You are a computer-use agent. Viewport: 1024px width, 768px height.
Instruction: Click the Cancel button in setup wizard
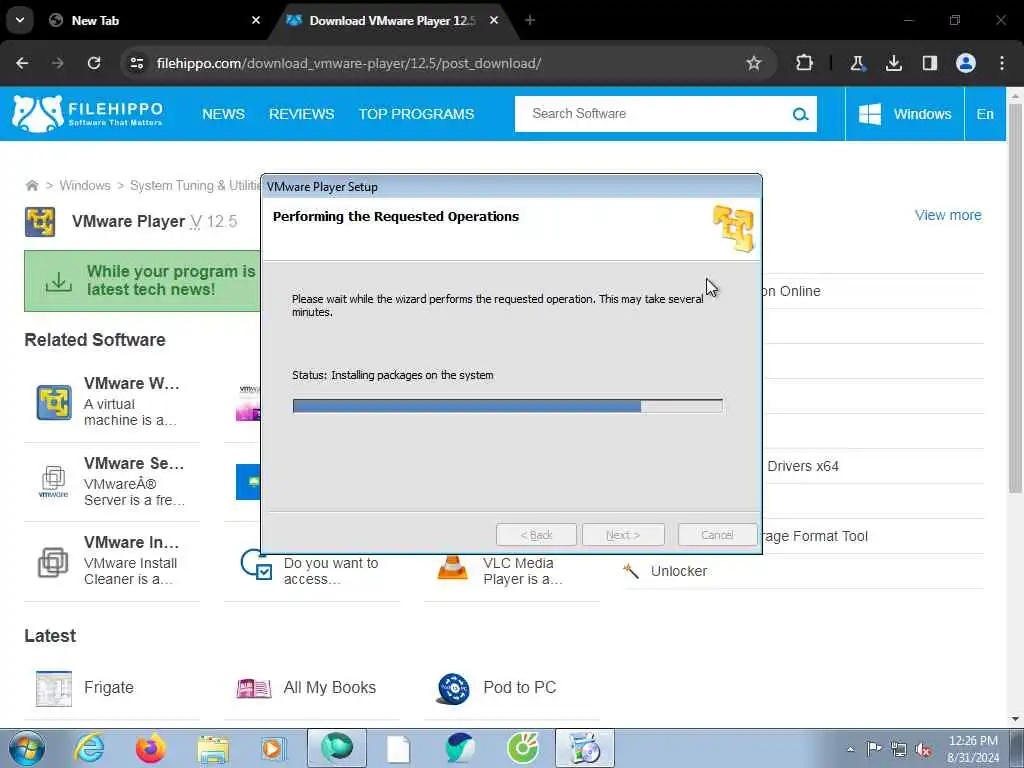point(717,535)
